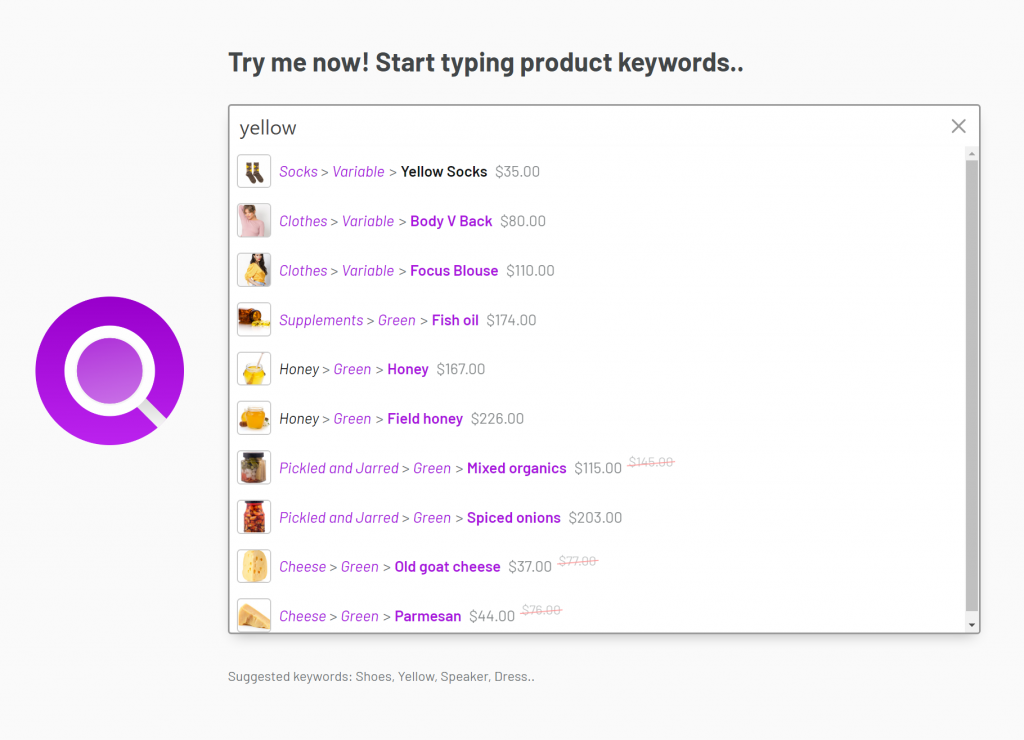Click the Cheese category beside Old goat cheese
This screenshot has width=1024, height=740.
(302, 567)
